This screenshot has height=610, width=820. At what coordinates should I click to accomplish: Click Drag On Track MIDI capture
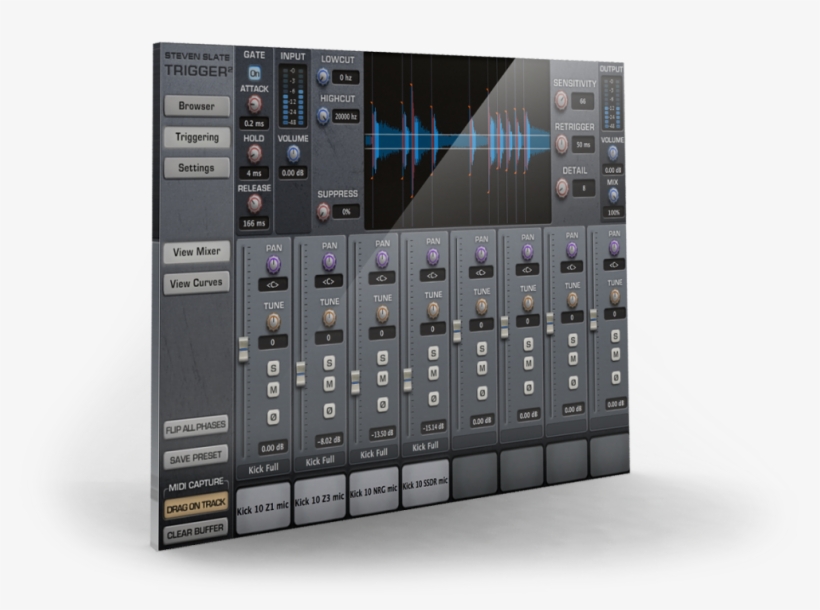point(196,506)
